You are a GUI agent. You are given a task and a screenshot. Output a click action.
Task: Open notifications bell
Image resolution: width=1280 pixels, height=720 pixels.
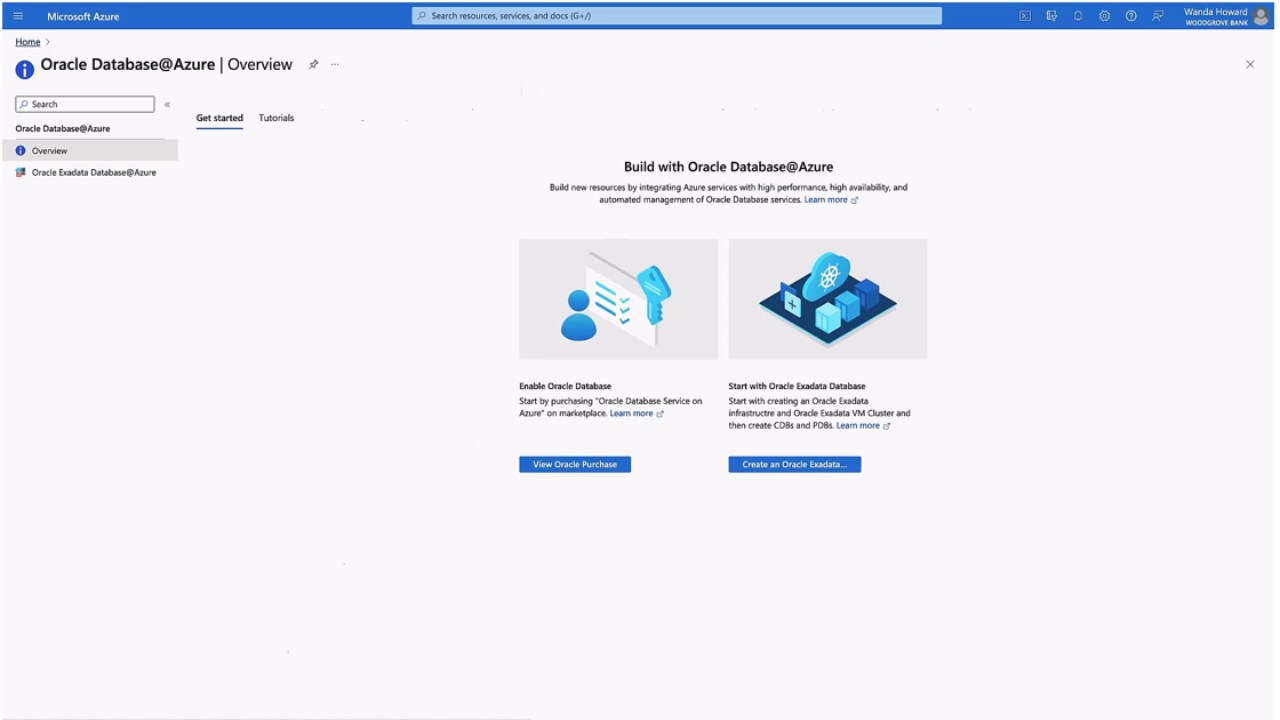(x=1078, y=16)
